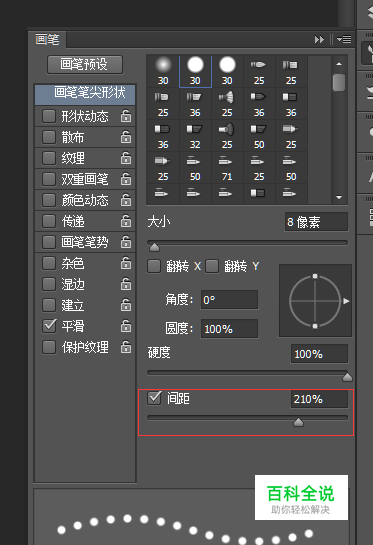The width and height of the screenshot is (373, 545).
Task: Click the 圆度 input field
Action: (229, 329)
